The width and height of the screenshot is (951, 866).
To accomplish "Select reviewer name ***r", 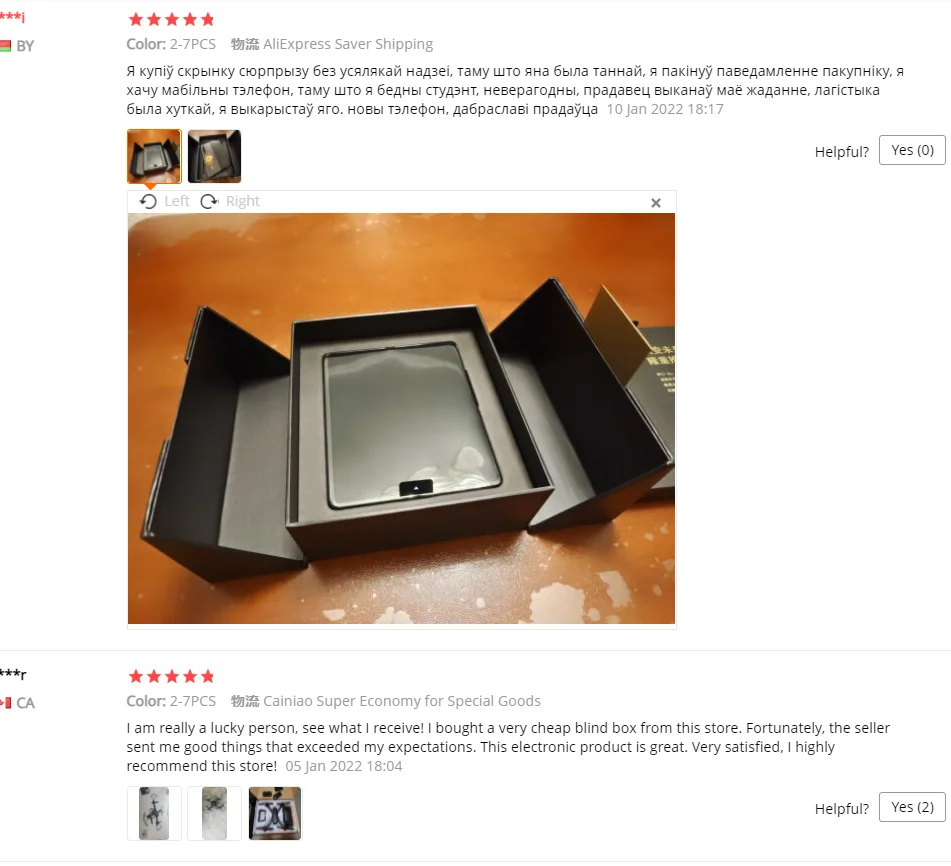I will [13, 674].
